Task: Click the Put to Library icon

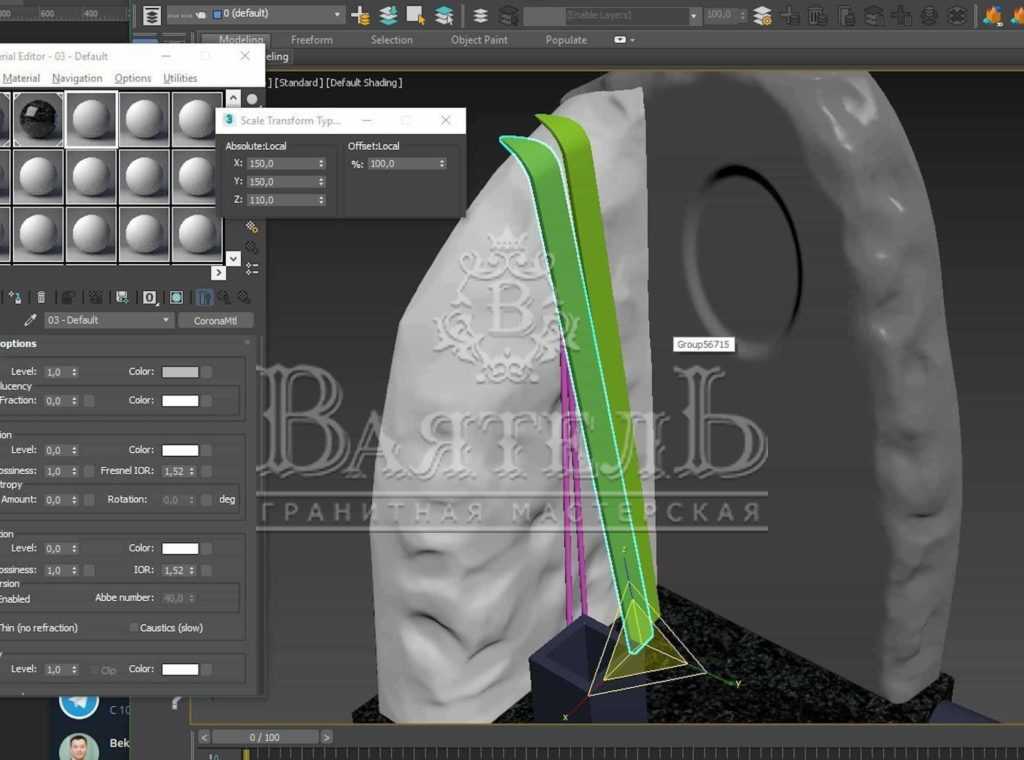Action: pos(122,297)
